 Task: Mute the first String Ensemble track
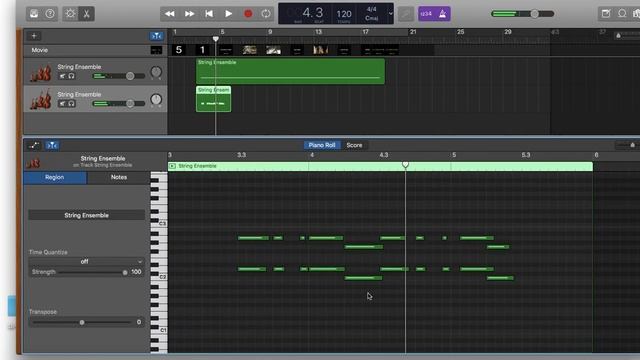62,76
